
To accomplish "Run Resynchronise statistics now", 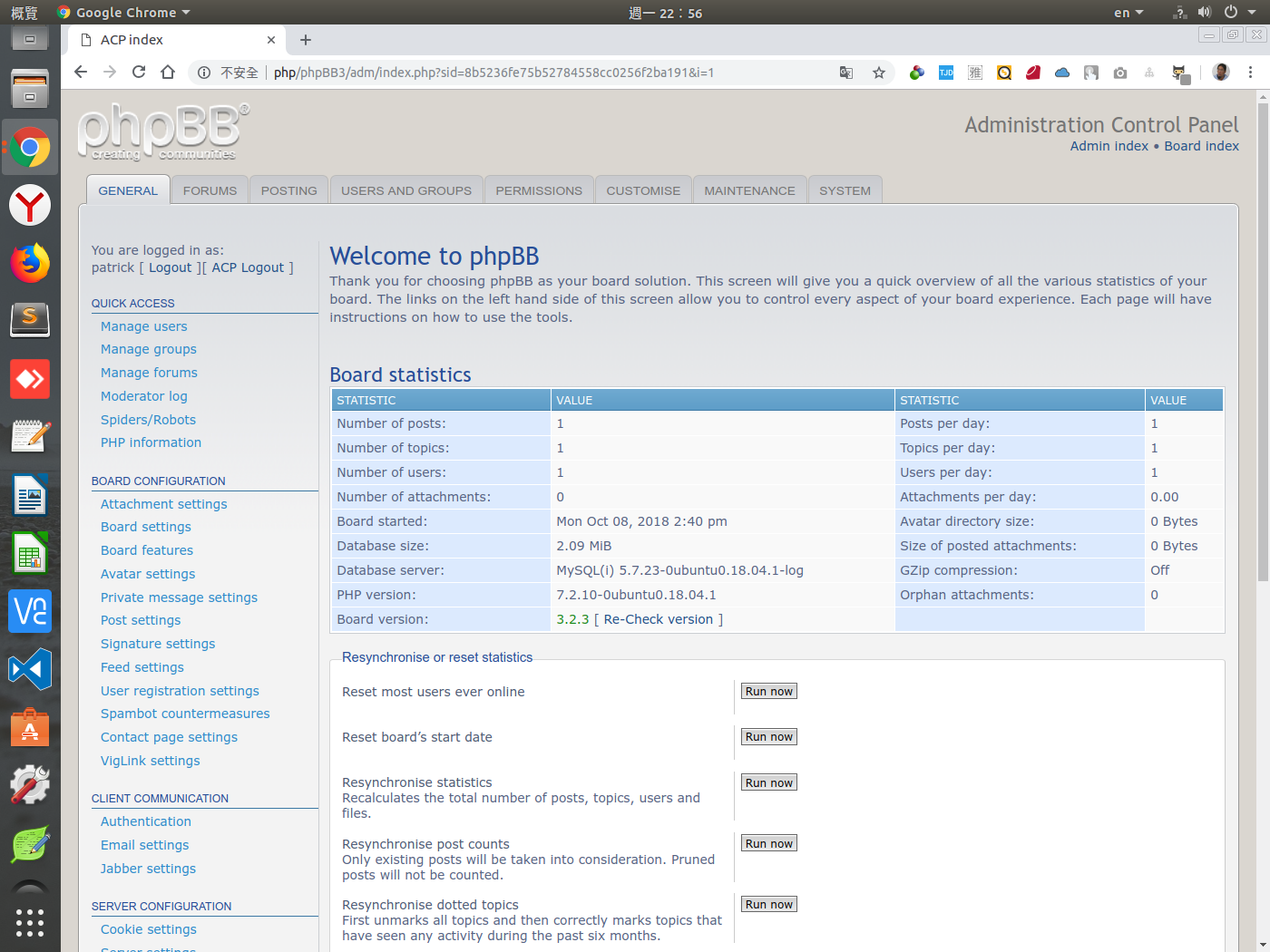I will pos(769,782).
